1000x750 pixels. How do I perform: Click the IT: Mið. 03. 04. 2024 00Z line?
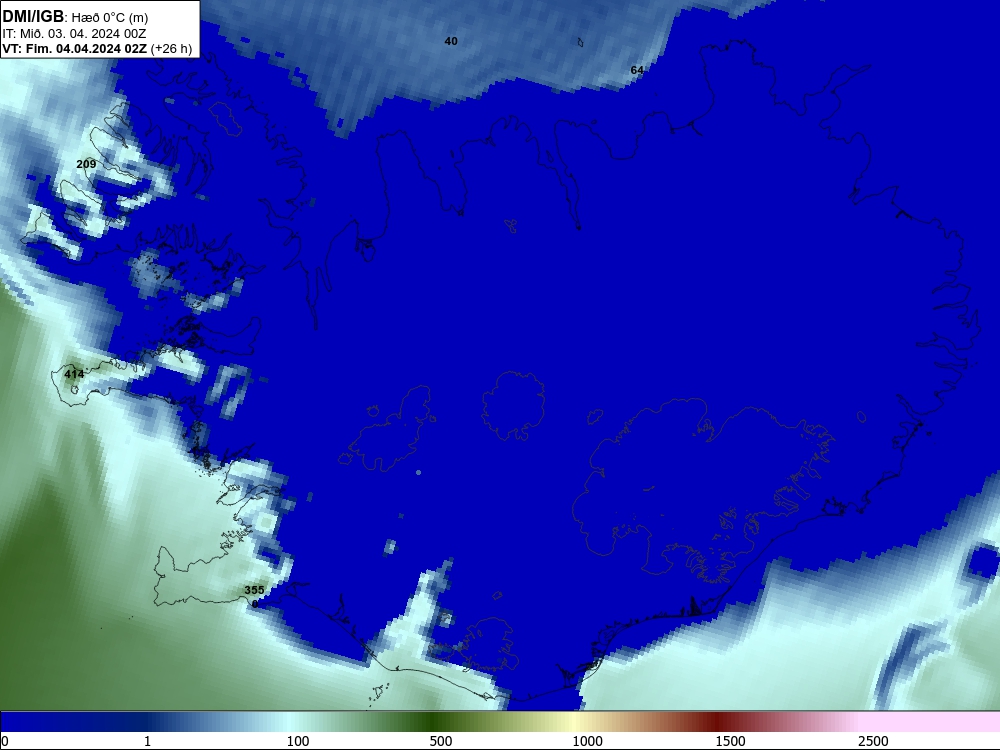click(x=74, y=33)
